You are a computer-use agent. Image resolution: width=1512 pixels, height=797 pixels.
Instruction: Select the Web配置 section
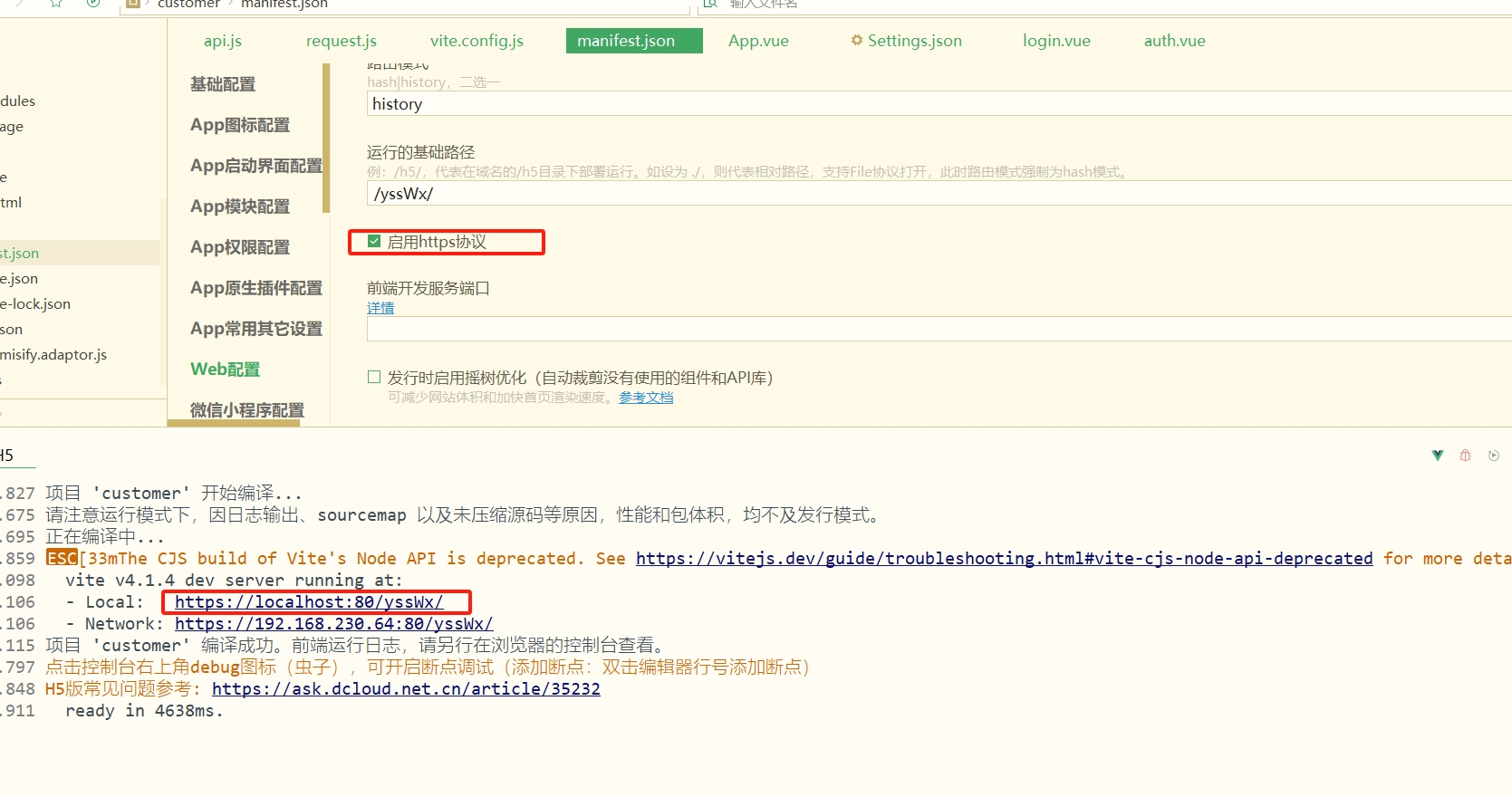(x=225, y=370)
